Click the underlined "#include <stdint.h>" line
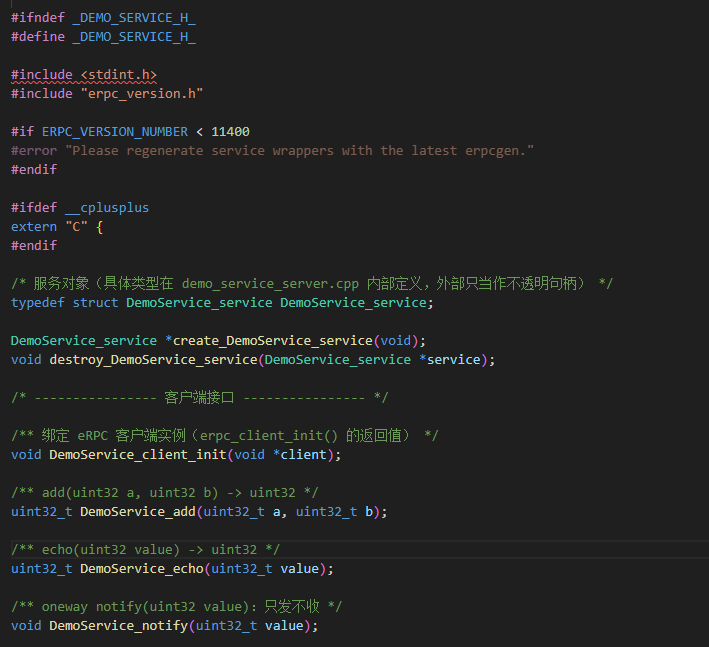Screen dimensions: 709x647 click(84, 75)
